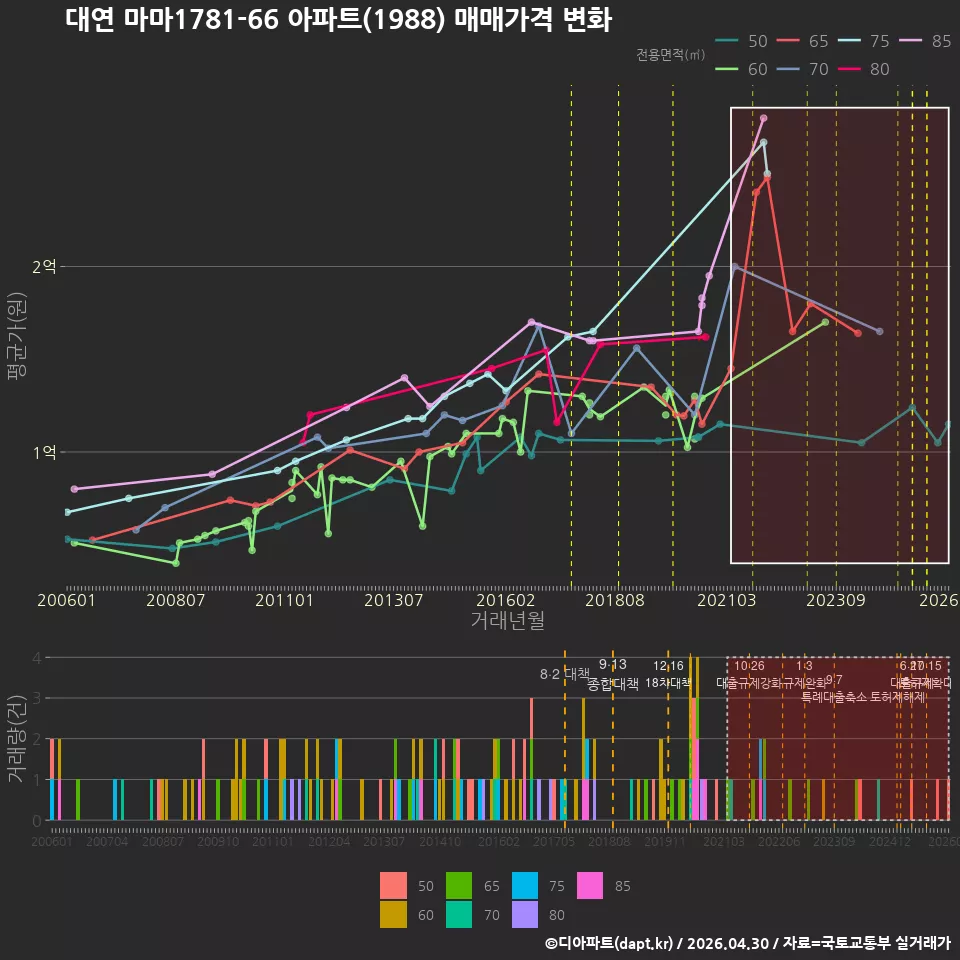
Task: Click the 70 line legend entry
Action: pyautogui.click(x=802, y=69)
